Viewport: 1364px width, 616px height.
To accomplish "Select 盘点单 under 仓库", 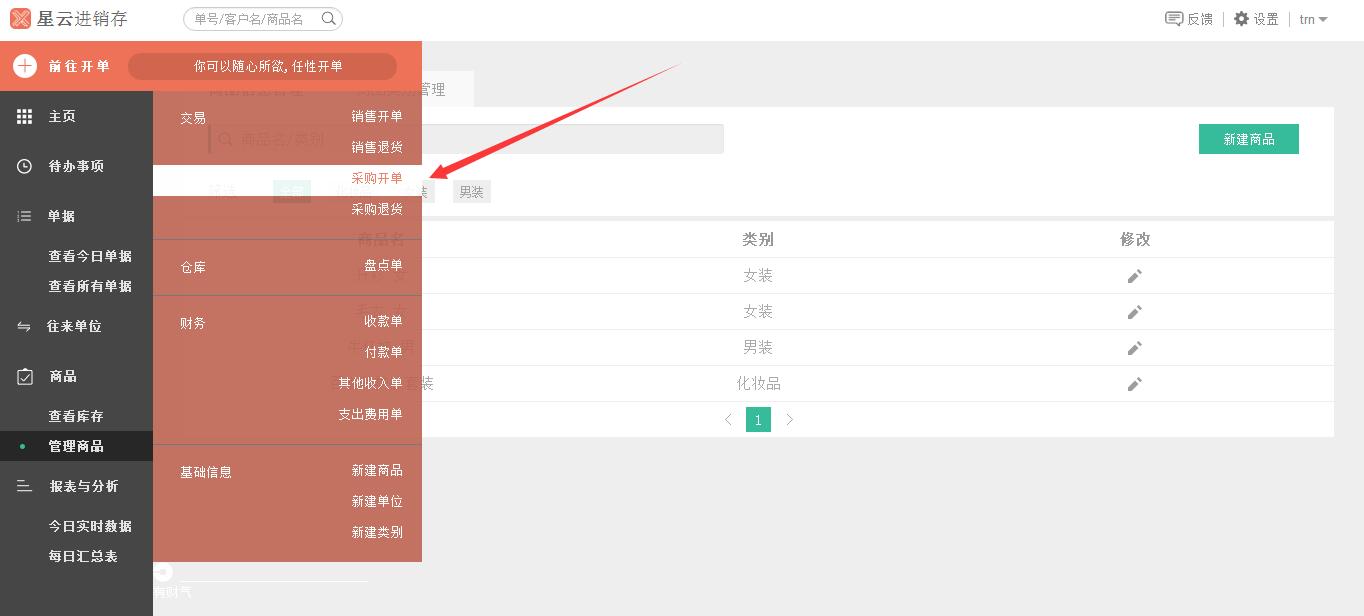I will (382, 265).
